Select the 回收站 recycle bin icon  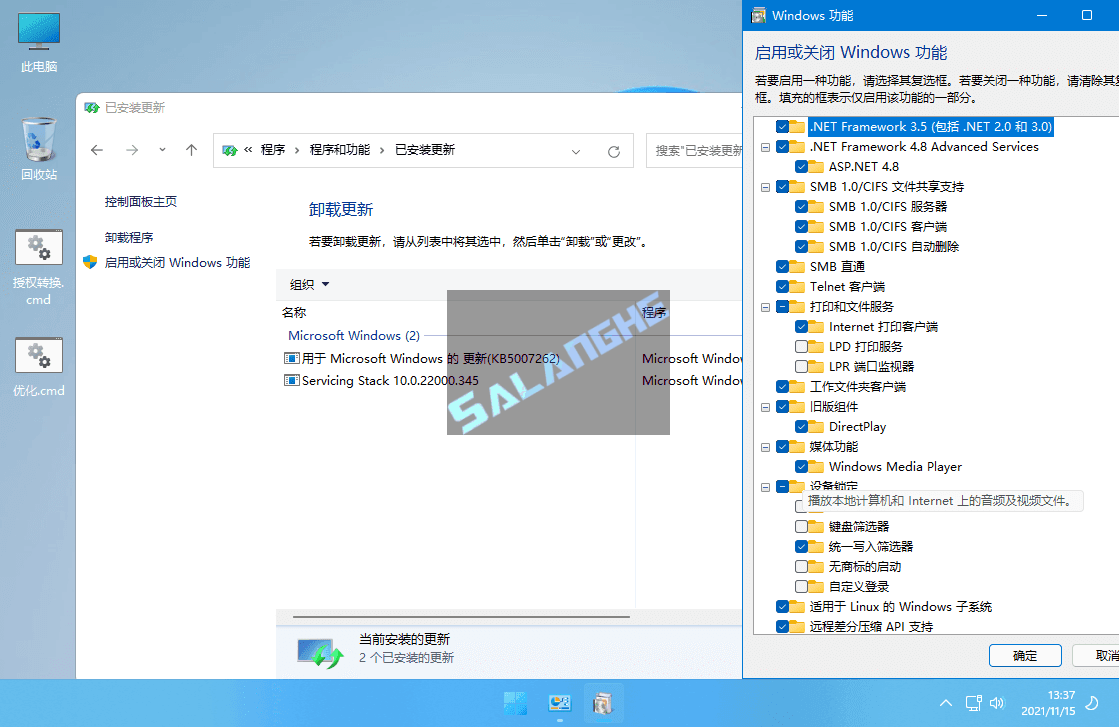click(x=39, y=149)
